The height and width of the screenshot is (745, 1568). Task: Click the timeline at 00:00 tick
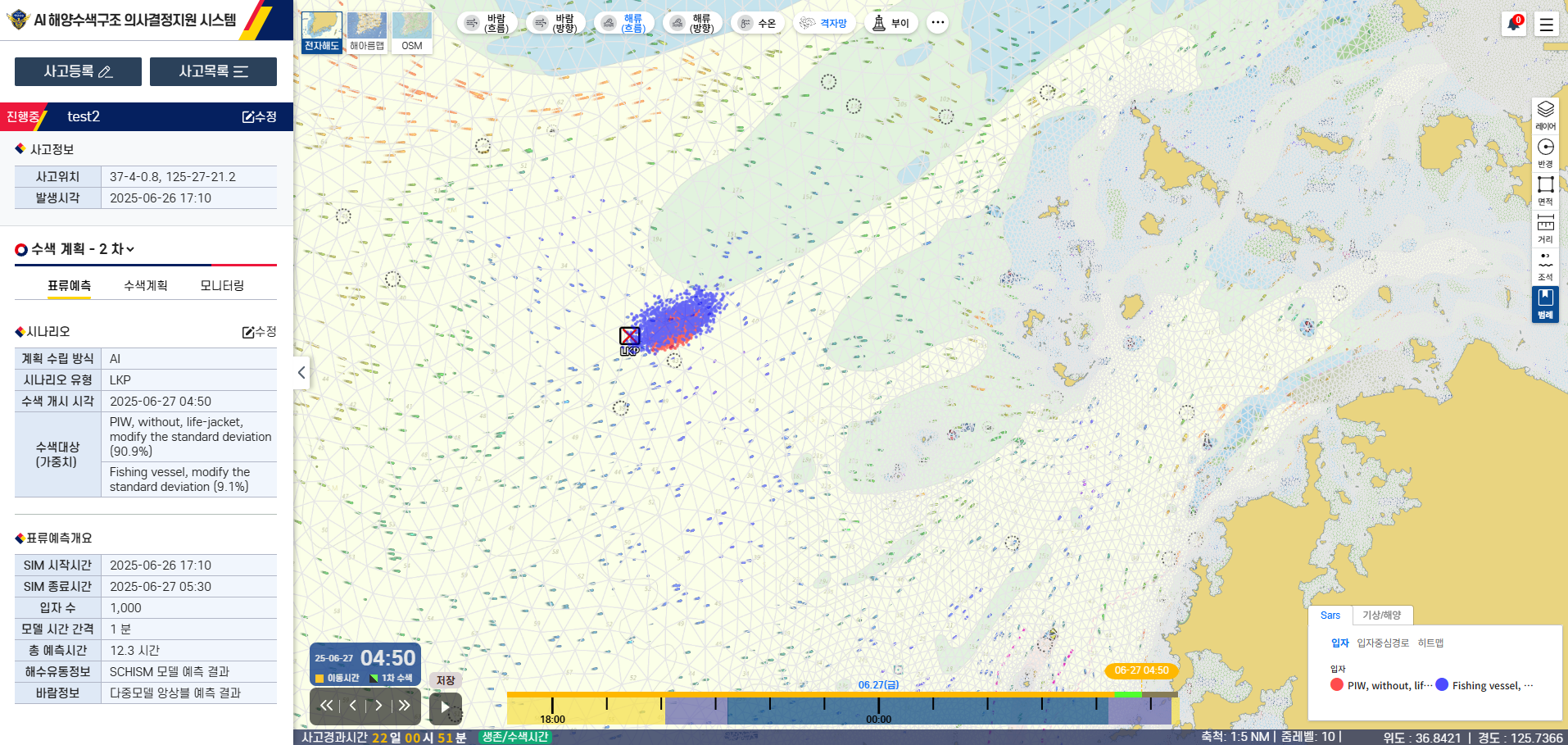coord(878,706)
